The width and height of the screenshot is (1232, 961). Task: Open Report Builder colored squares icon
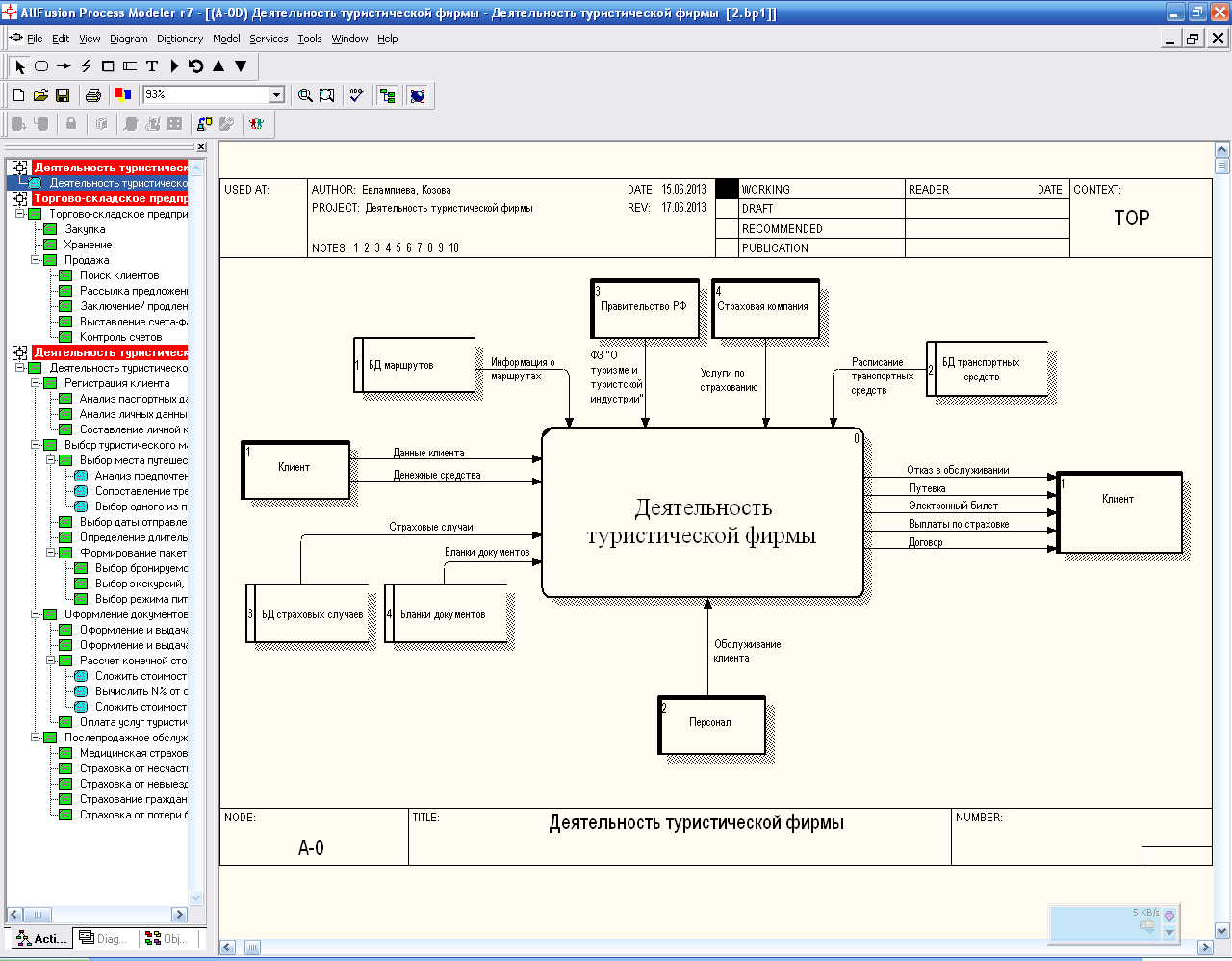point(123,95)
